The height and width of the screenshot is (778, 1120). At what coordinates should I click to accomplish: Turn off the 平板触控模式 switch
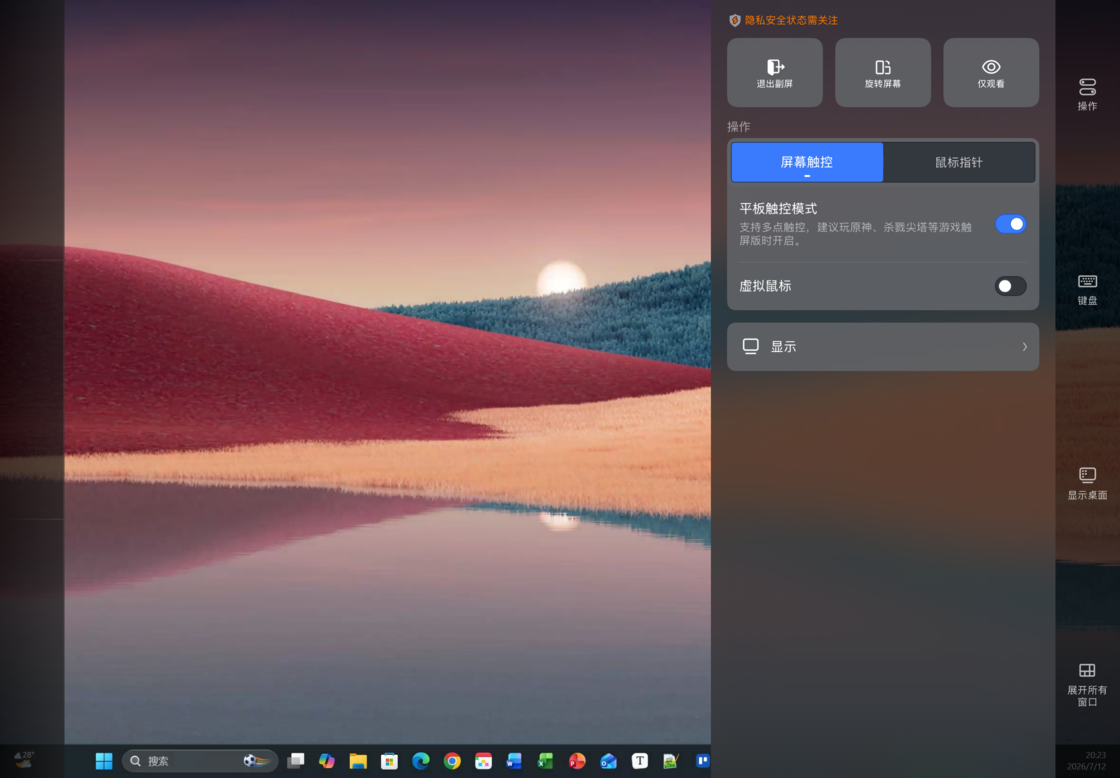coord(1011,224)
